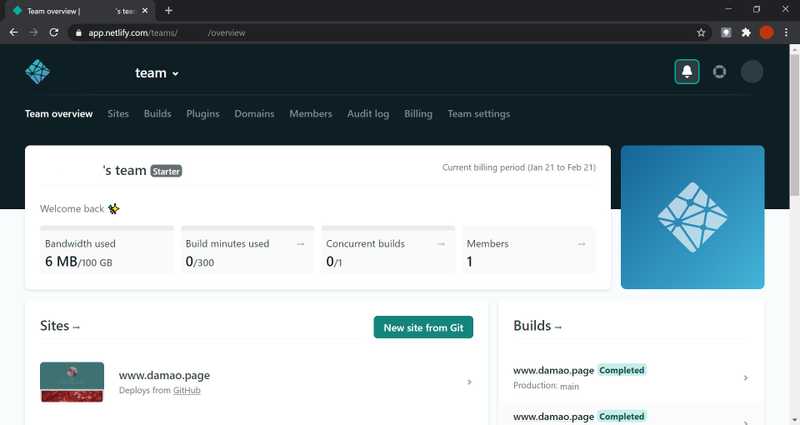Open the user avatar menu
Image resolution: width=800 pixels, height=425 pixels.
tap(752, 71)
